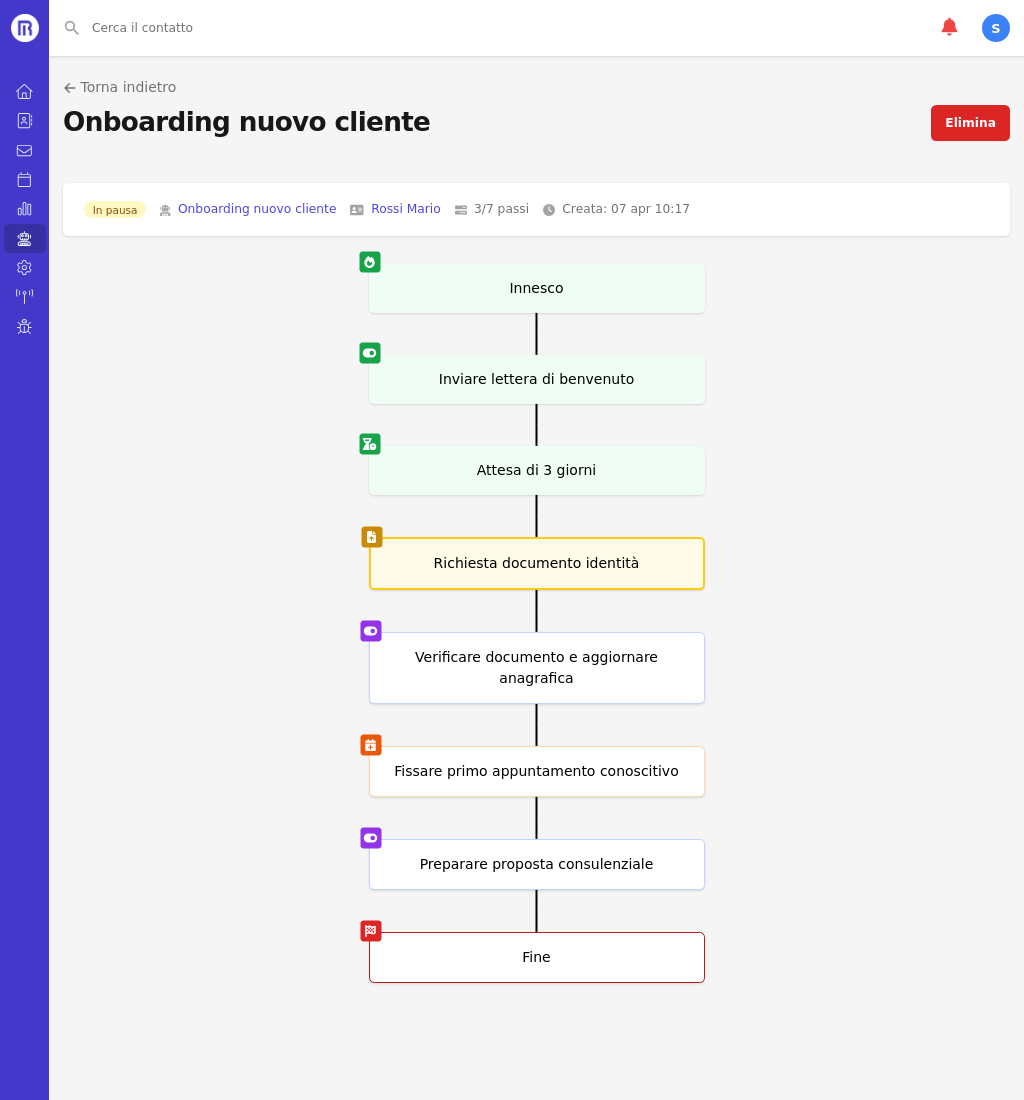Screen dimensions: 1024x1100
Task: Open the Settings gear in sidebar
Action: click(x=24, y=268)
